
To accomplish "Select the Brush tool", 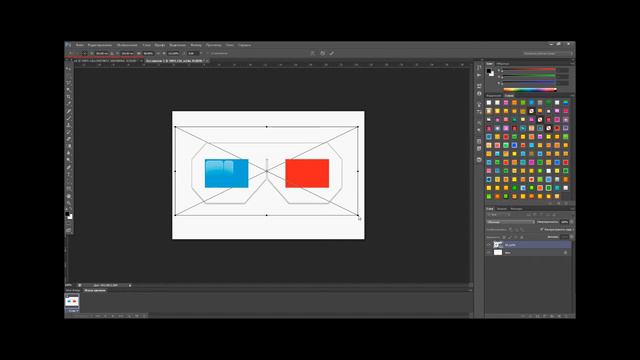I will pos(68,118).
